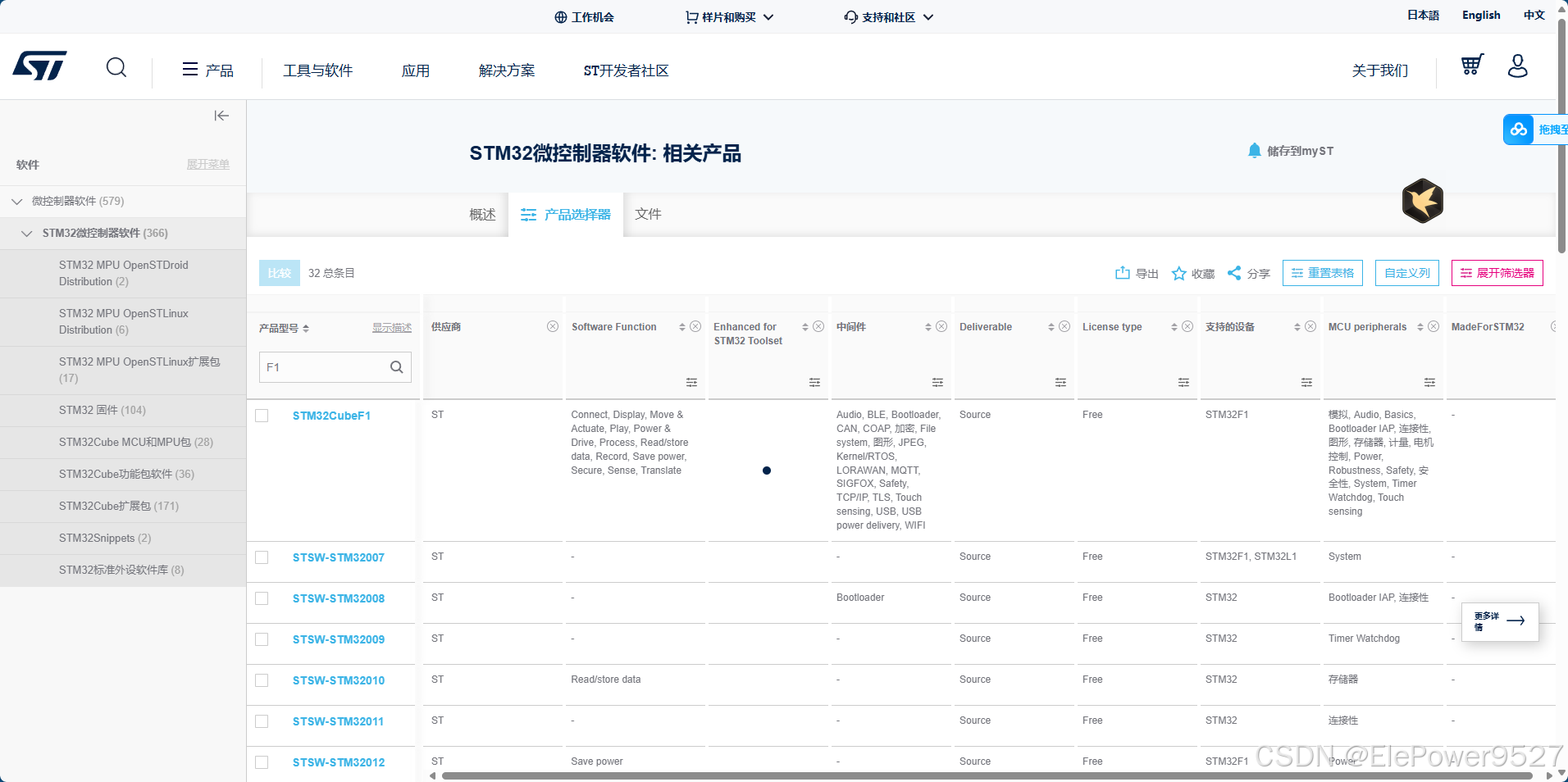
Task: Collapse the left sidebar arrow icon
Action: pos(221,116)
